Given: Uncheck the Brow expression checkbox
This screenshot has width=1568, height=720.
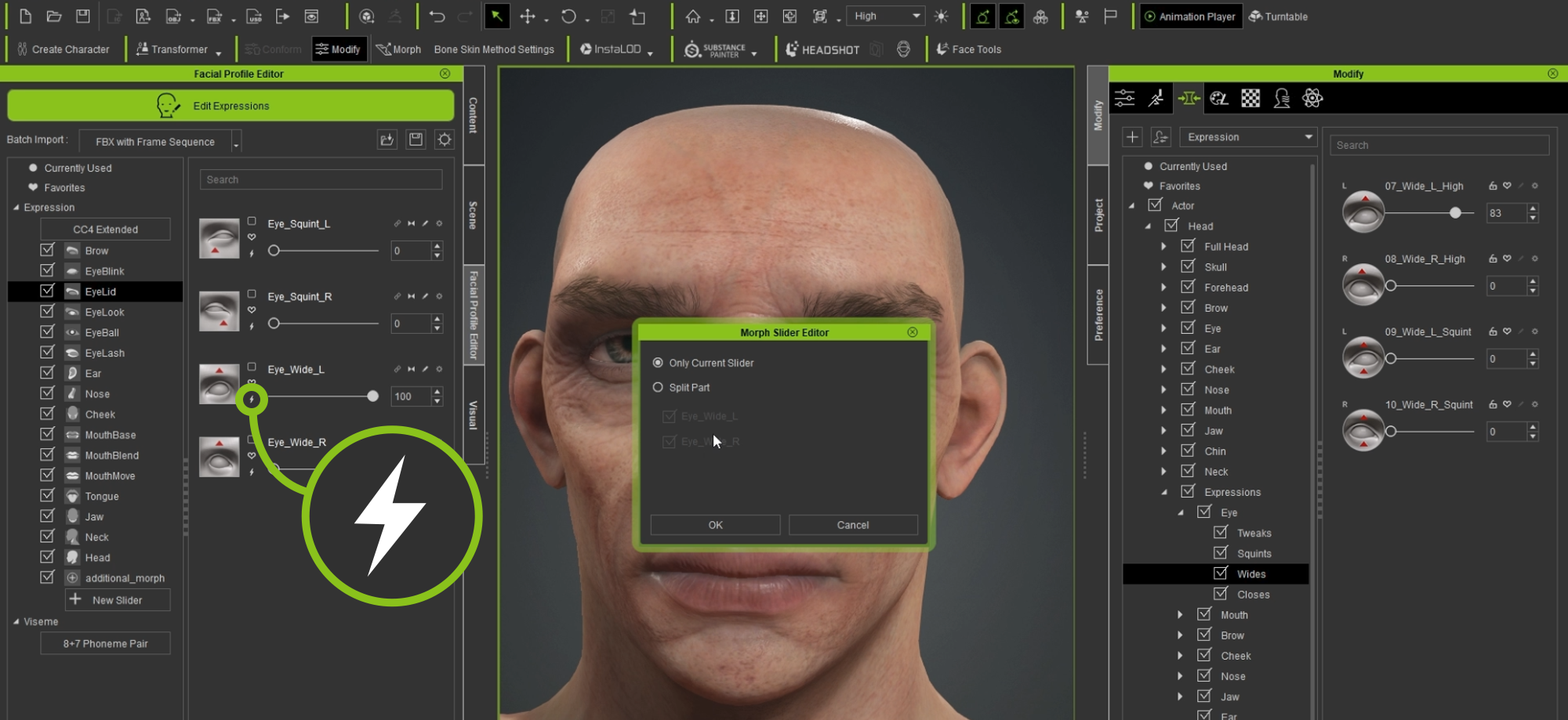Looking at the screenshot, I should [47, 250].
